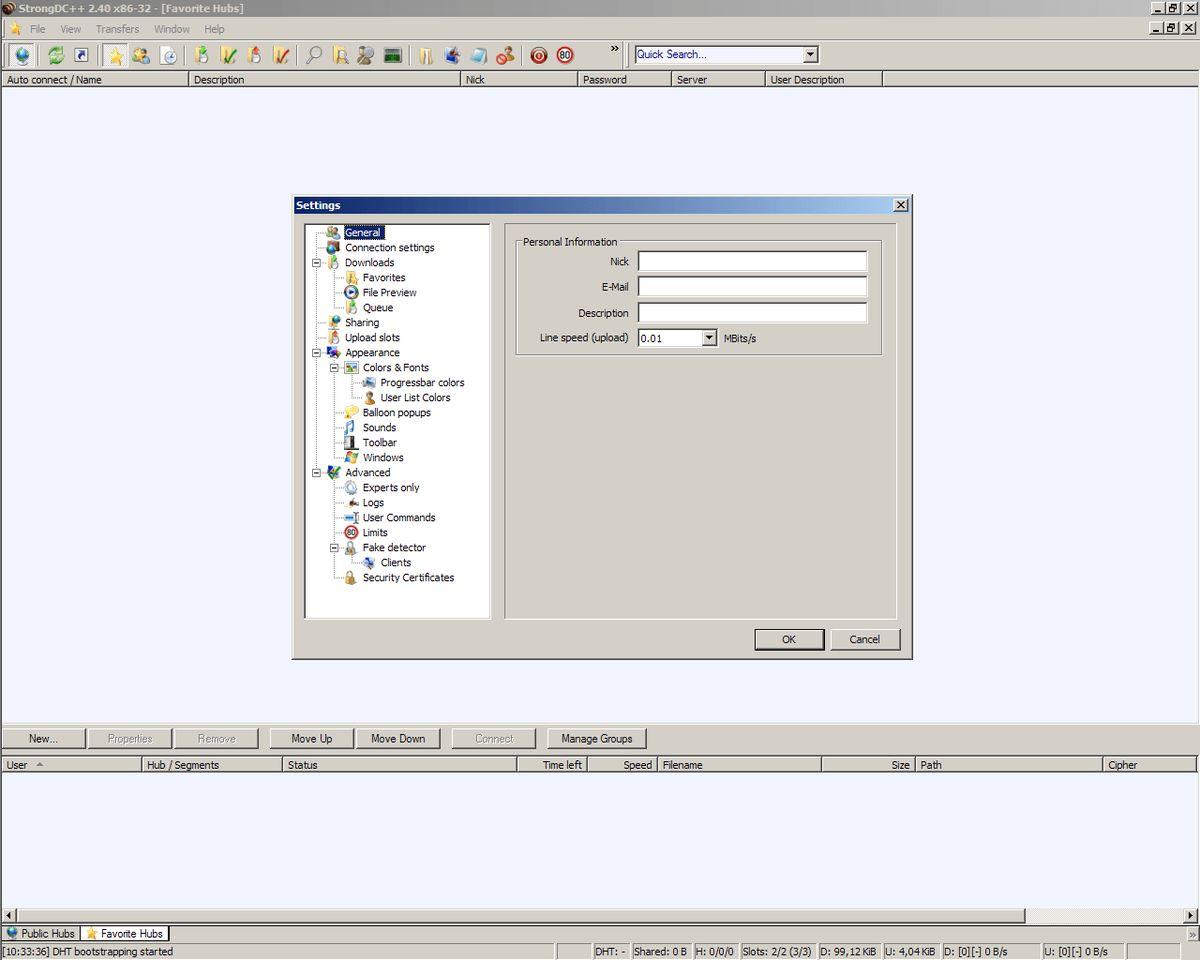Select Security Certificates in the tree
The image size is (1200, 960).
tap(408, 578)
